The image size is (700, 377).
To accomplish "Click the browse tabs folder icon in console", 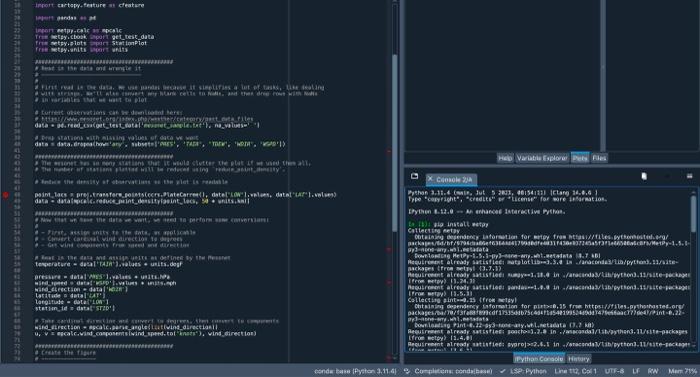I will pyautogui.click(x=414, y=176).
